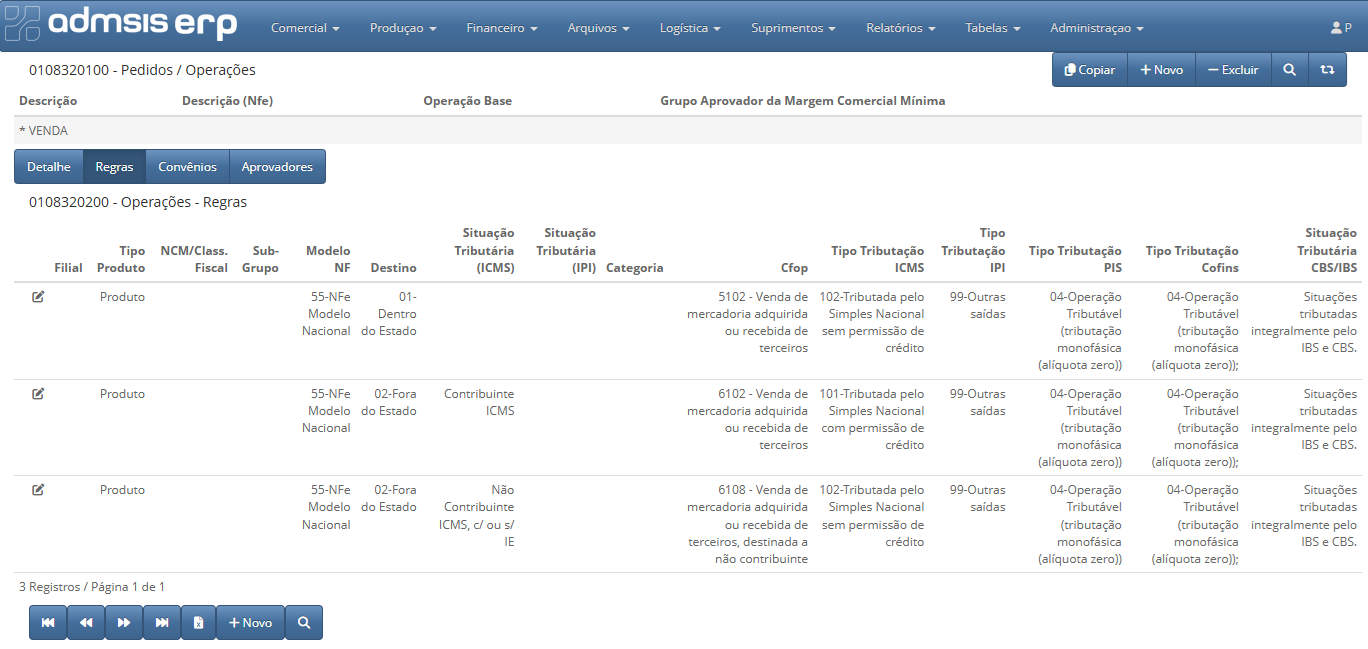Click the edit icon for CFOP 5102 row
The width and height of the screenshot is (1368, 649).
38,297
